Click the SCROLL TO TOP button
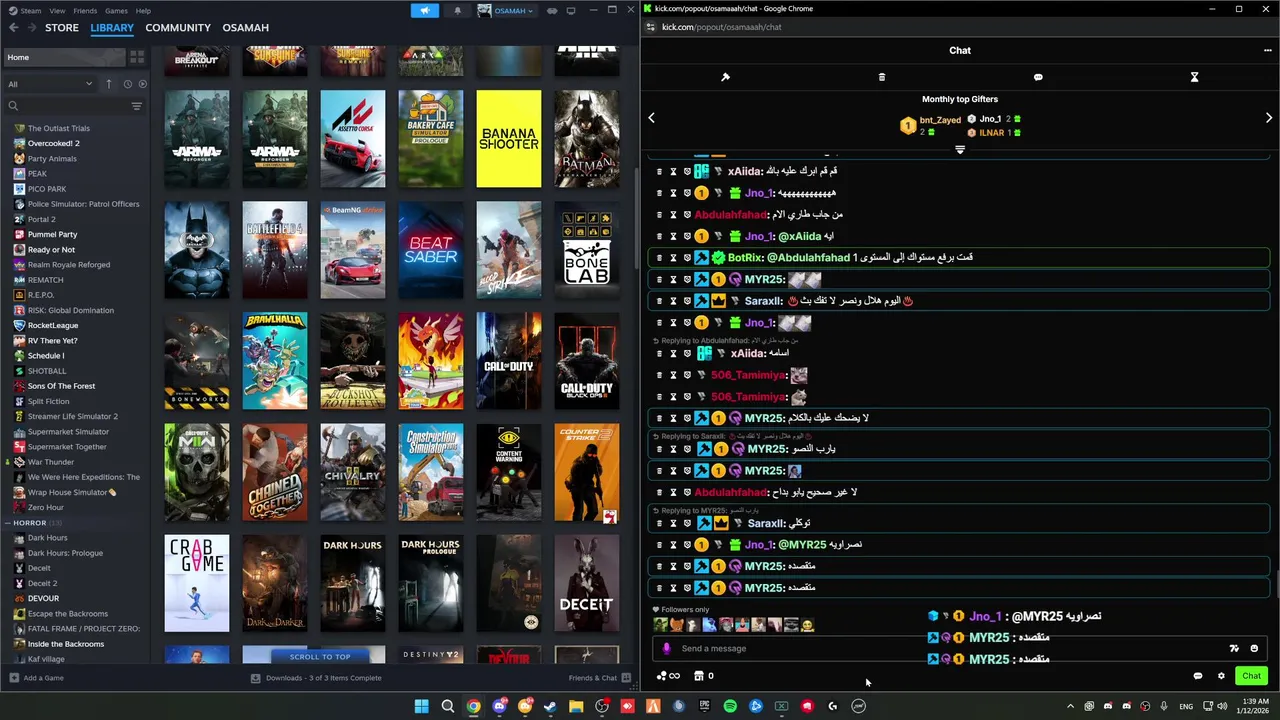The image size is (1280, 720). coord(319,657)
